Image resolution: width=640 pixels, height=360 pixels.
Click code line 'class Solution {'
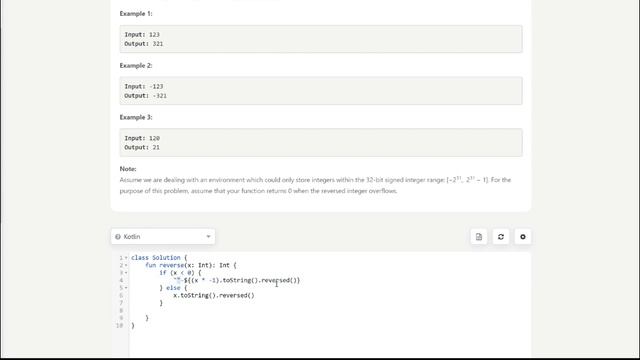159,258
